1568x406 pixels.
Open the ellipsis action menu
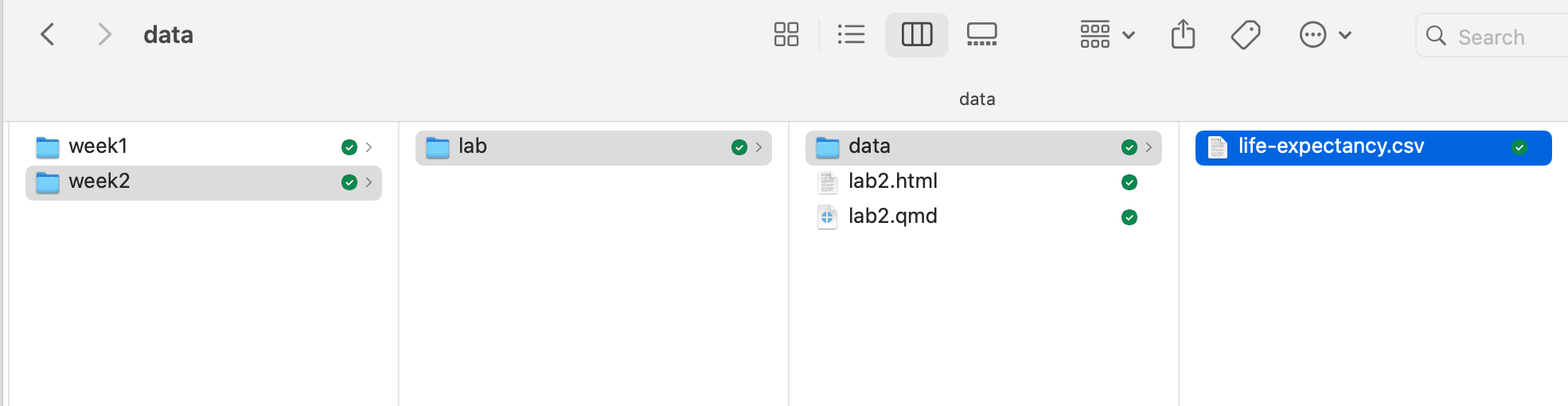pyautogui.click(x=1324, y=35)
